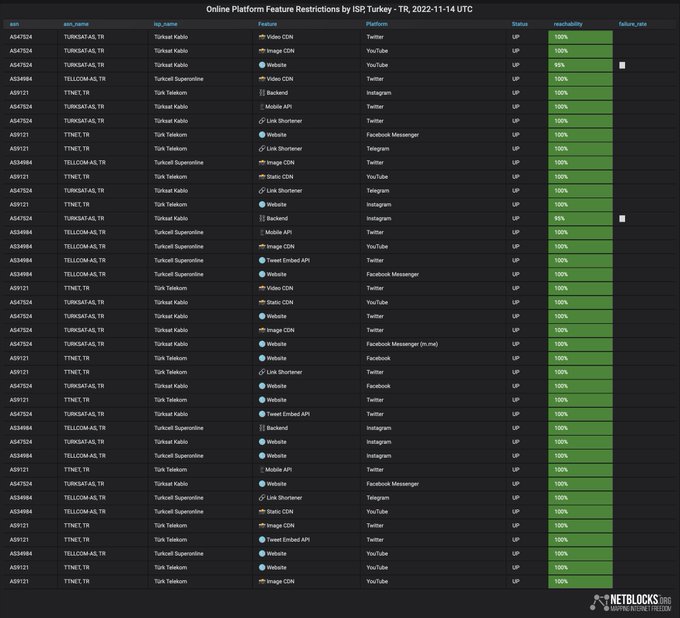Sort table by Status column header
This screenshot has height=618, width=680.
click(x=520, y=24)
